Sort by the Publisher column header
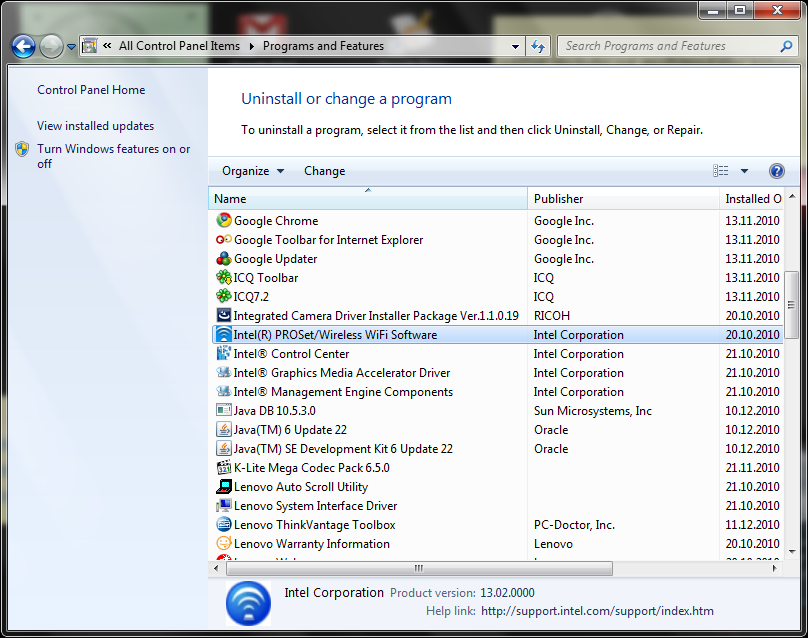Viewport: 808px width, 638px height. [x=623, y=199]
